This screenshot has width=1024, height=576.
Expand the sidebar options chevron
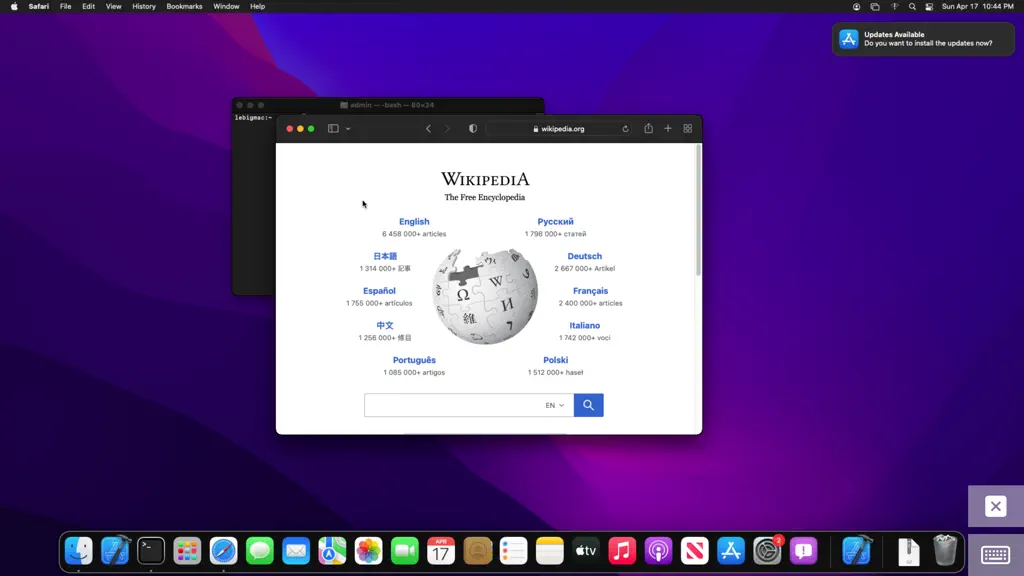coord(348,129)
